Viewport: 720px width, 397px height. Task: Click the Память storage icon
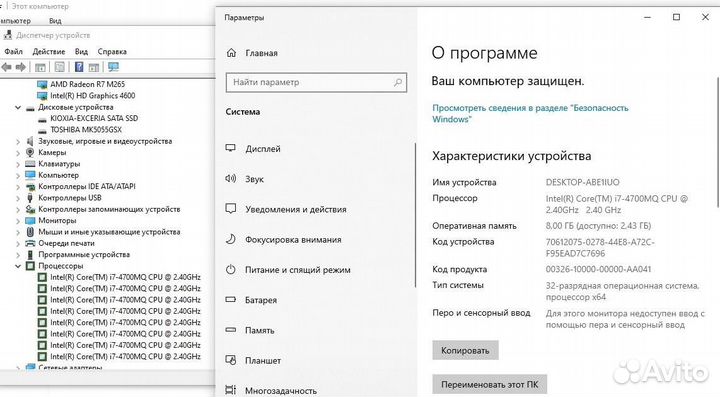coord(231,330)
